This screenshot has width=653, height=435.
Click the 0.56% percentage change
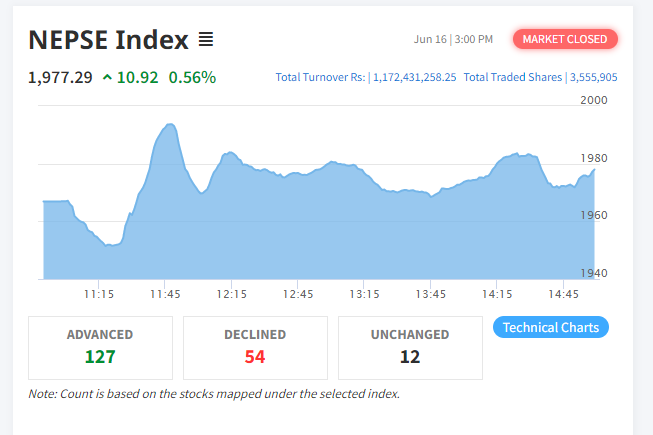192,77
